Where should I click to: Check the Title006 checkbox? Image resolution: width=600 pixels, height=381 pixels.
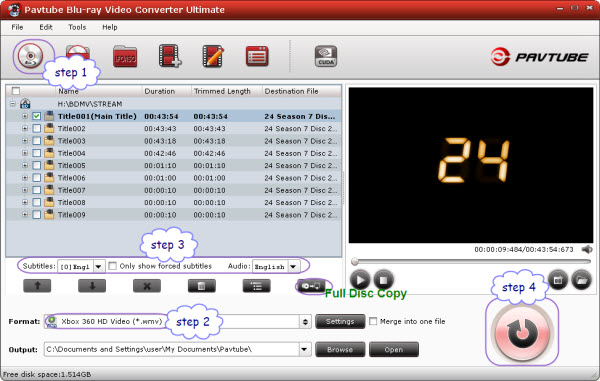coord(37,177)
